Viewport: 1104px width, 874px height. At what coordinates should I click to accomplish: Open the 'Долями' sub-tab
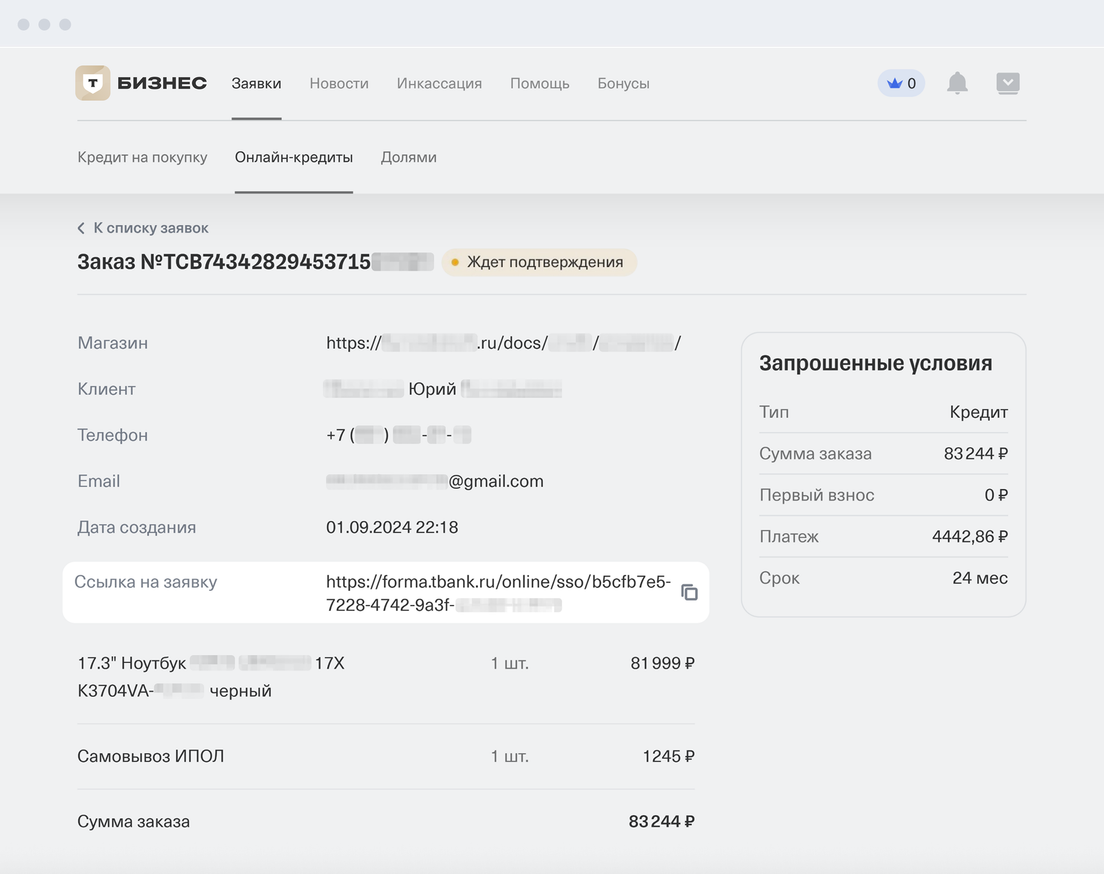(408, 157)
